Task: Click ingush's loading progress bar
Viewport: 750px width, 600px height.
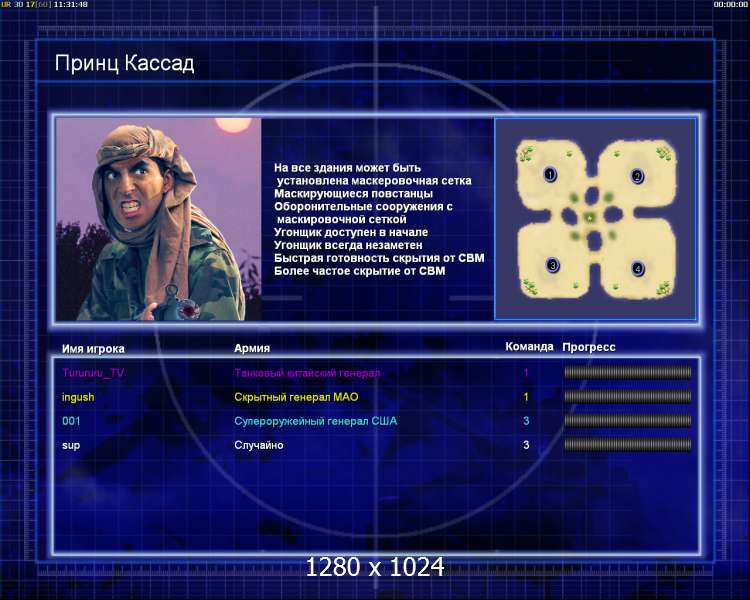Action: 628,397
